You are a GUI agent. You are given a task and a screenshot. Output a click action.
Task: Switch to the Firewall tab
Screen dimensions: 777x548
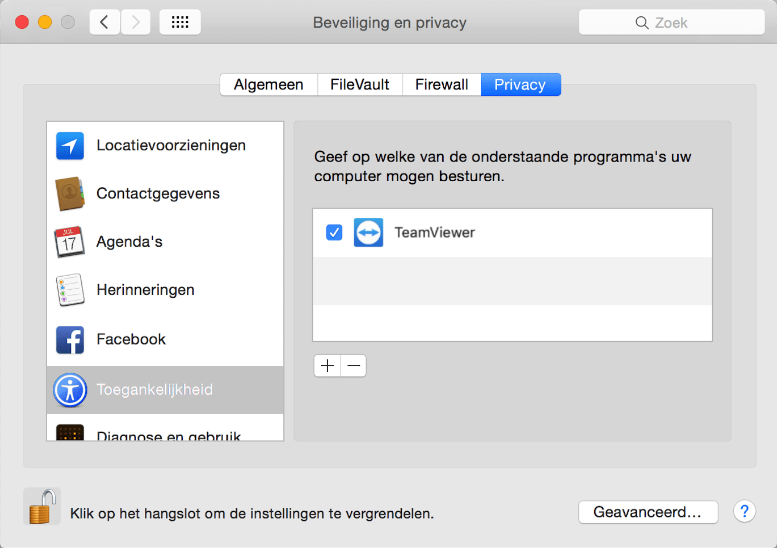(x=441, y=85)
